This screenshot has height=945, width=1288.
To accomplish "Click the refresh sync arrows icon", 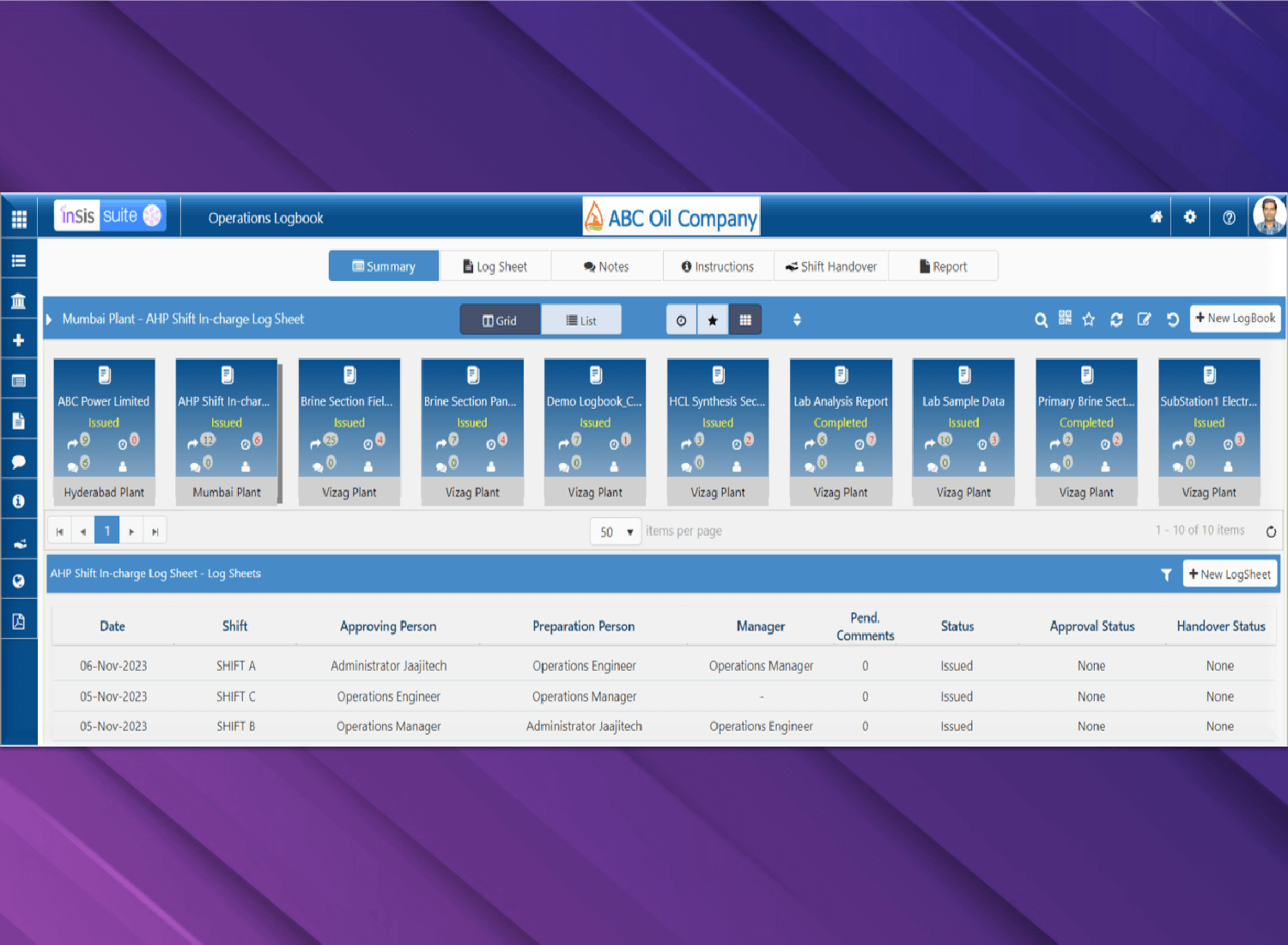I will coord(1116,320).
